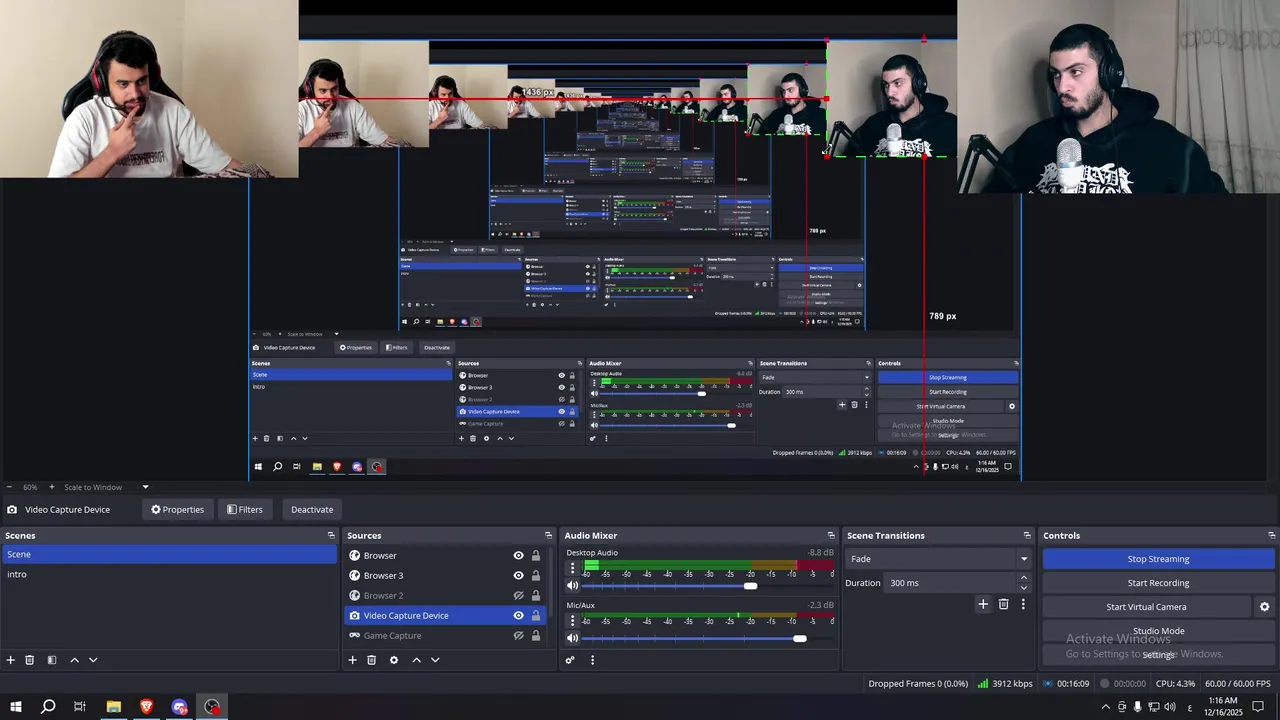Toggle the lock on Browser 3
This screenshot has width=1280, height=720.
pyautogui.click(x=535, y=576)
